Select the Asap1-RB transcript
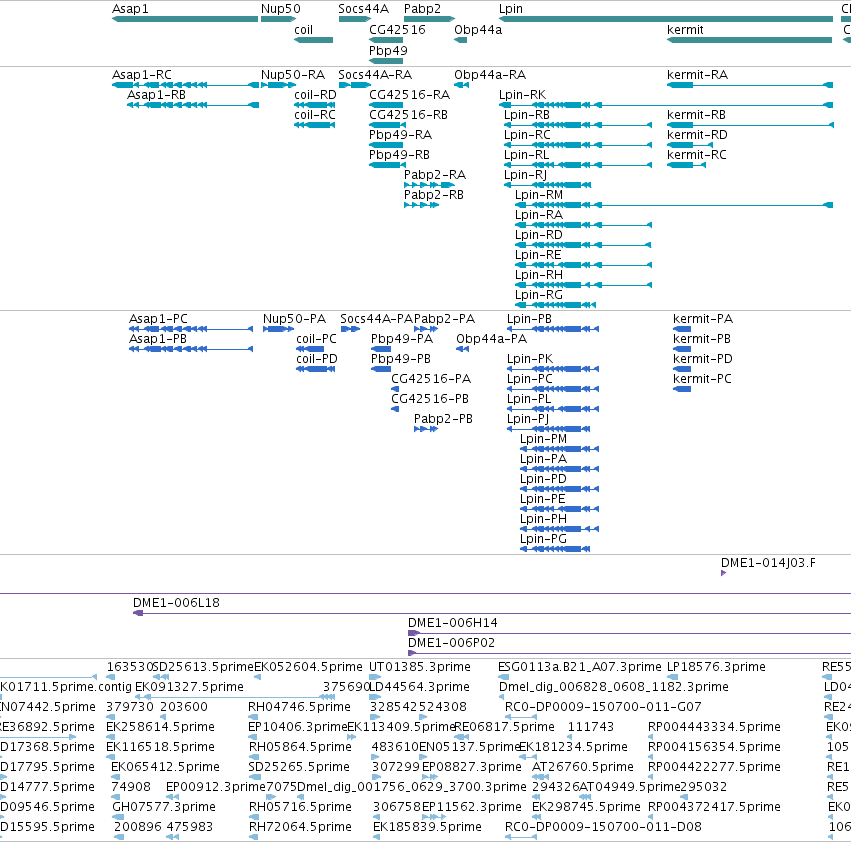This screenshot has width=851, height=842. (193, 105)
